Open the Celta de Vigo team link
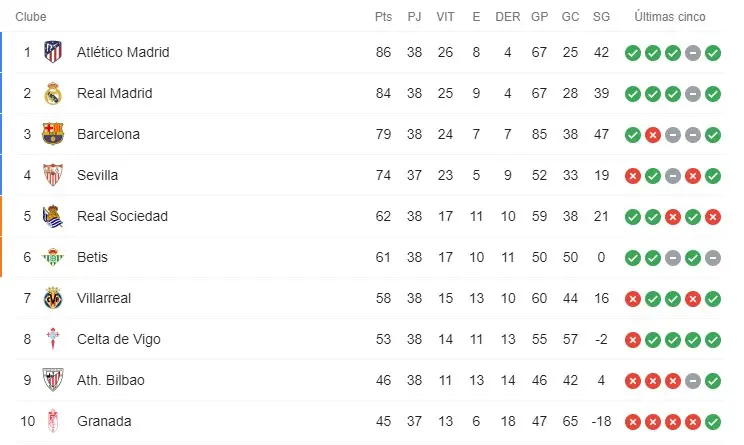 (118, 339)
